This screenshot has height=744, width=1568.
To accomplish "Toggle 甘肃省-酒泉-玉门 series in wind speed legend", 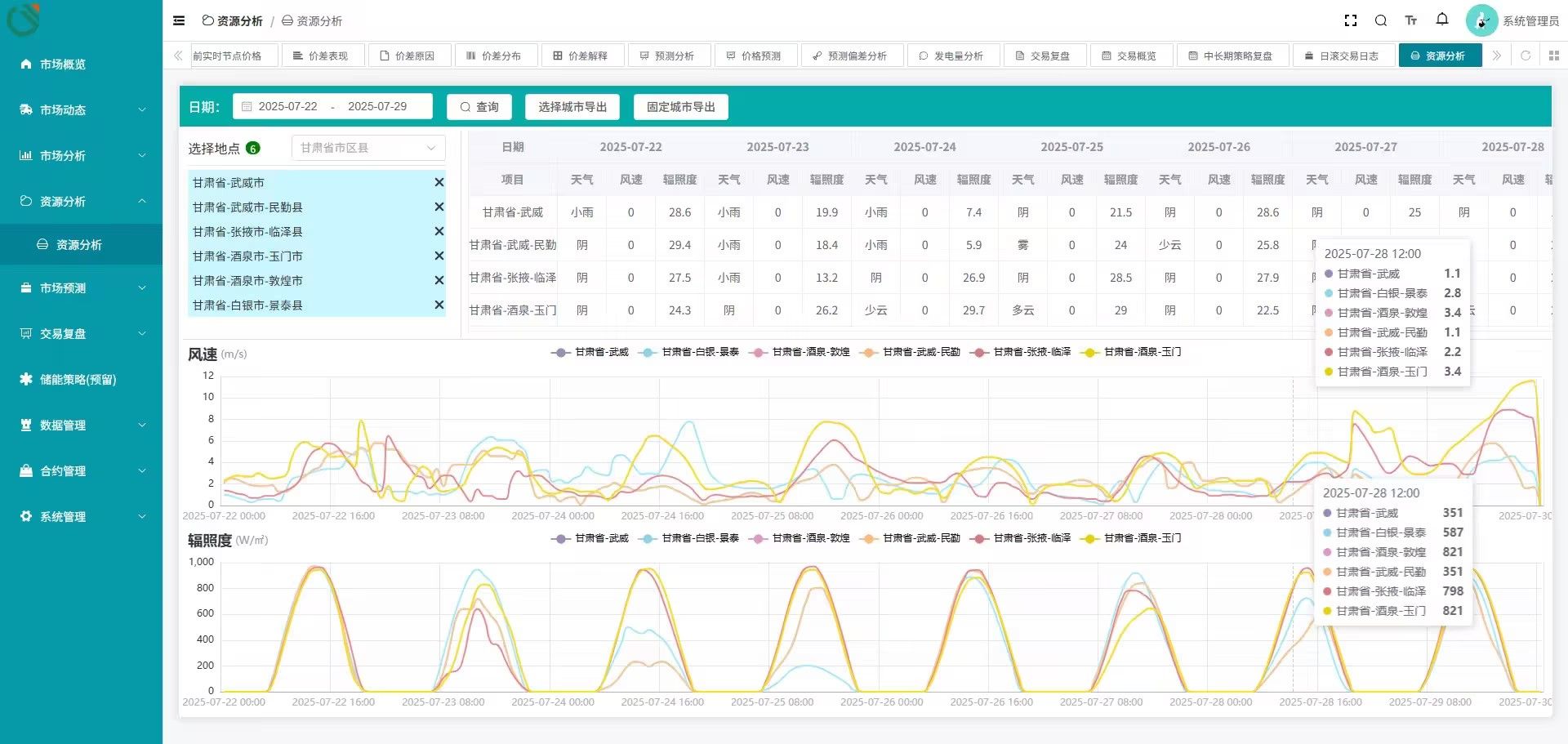I will pos(1132,352).
